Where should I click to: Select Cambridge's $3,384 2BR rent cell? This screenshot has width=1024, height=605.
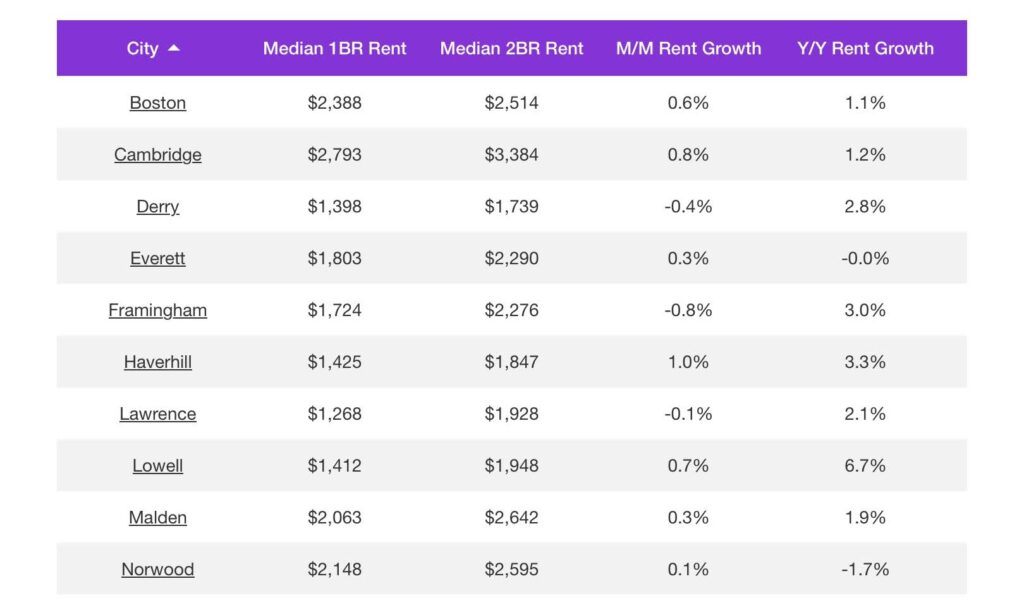pos(511,155)
